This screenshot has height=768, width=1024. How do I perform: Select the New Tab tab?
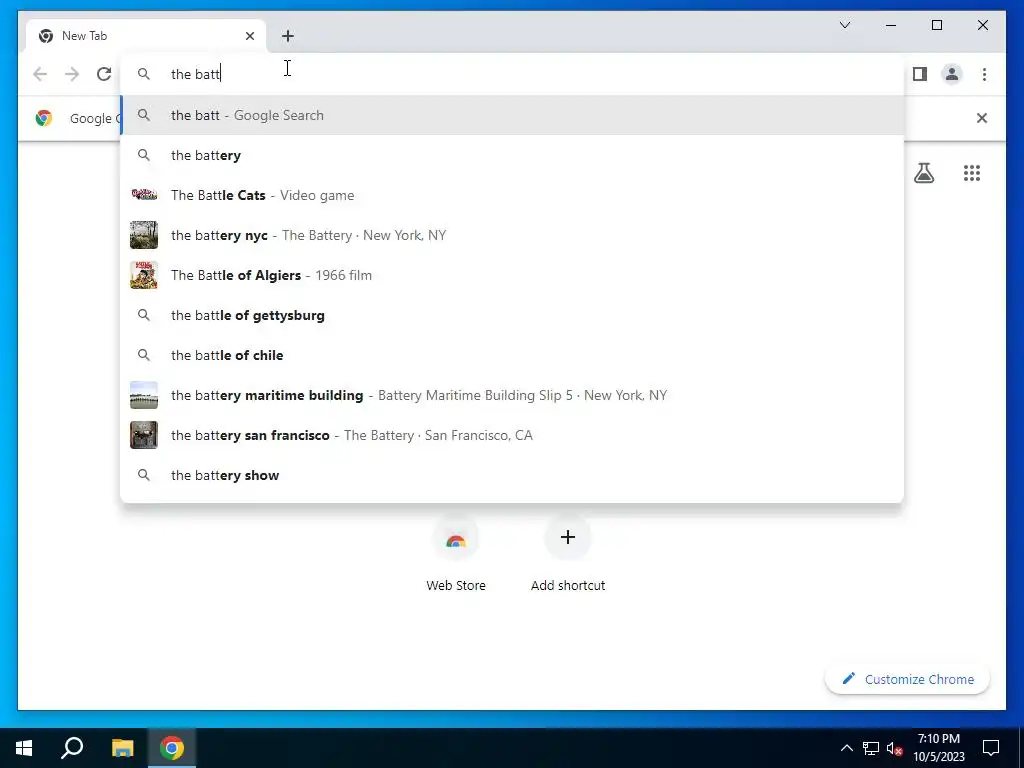pos(146,36)
